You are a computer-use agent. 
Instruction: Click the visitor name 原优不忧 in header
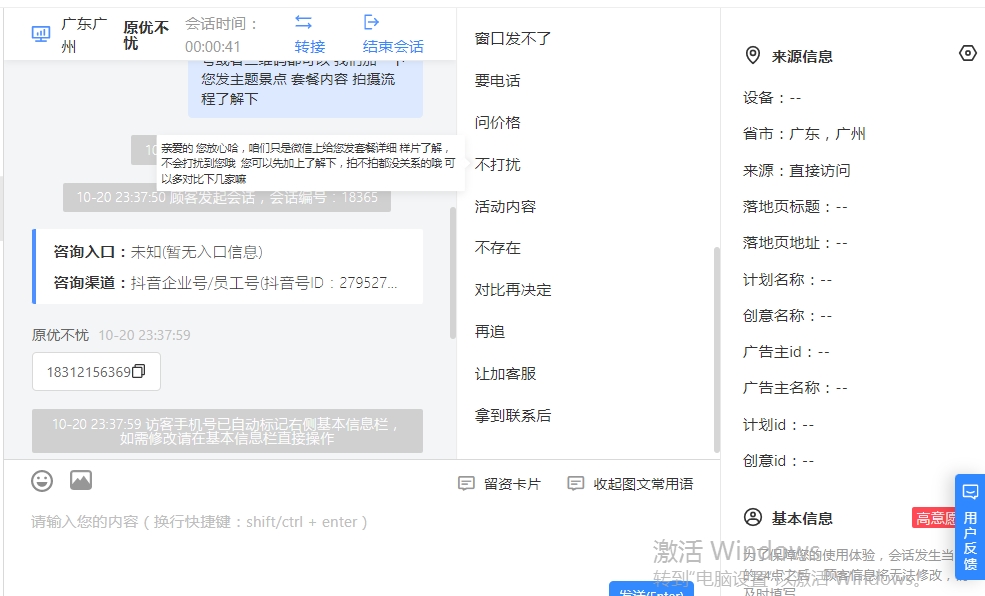(x=146, y=35)
